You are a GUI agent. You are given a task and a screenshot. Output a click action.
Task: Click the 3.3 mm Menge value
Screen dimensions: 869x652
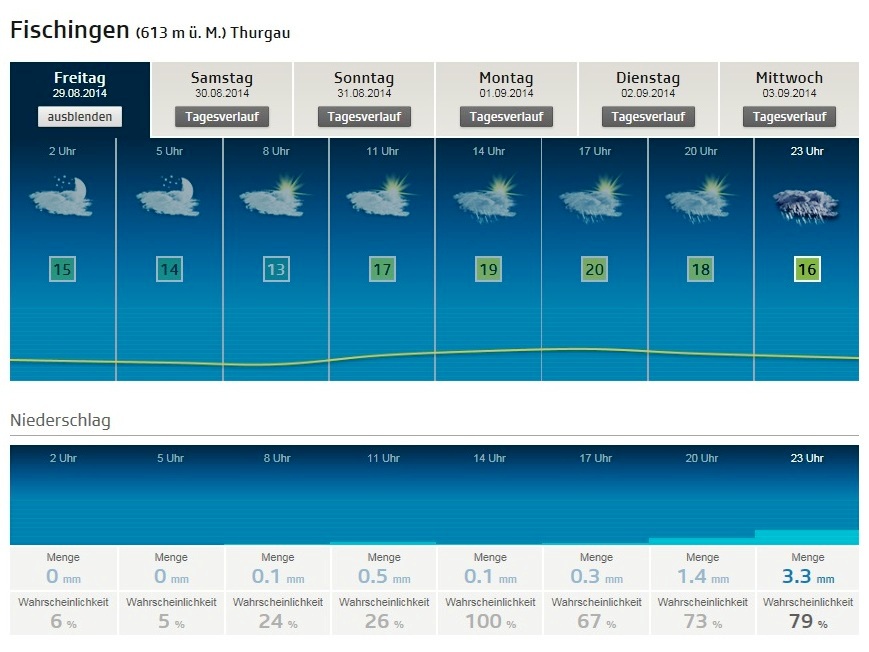[x=808, y=577]
